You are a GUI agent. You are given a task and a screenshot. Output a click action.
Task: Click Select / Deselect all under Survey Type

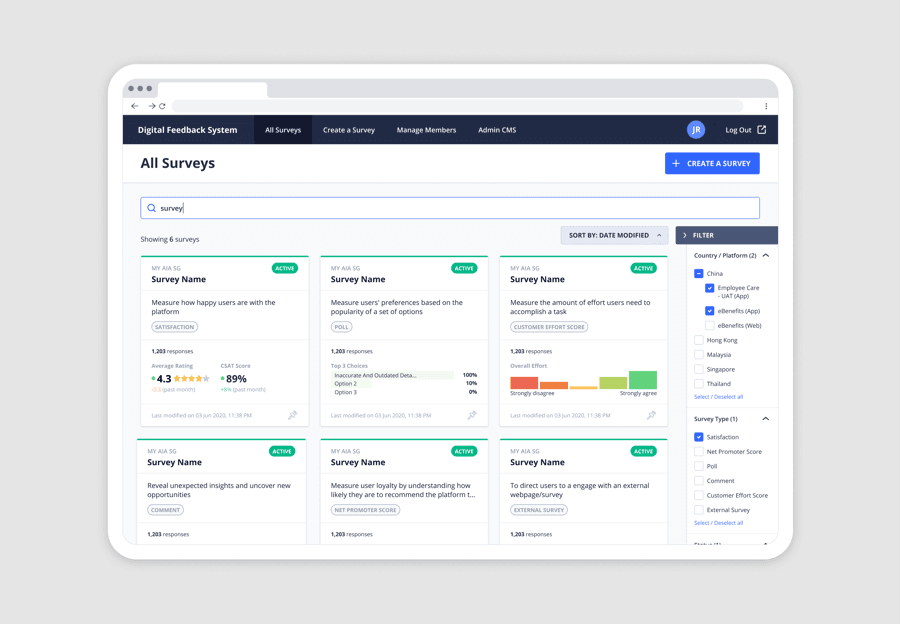point(718,523)
